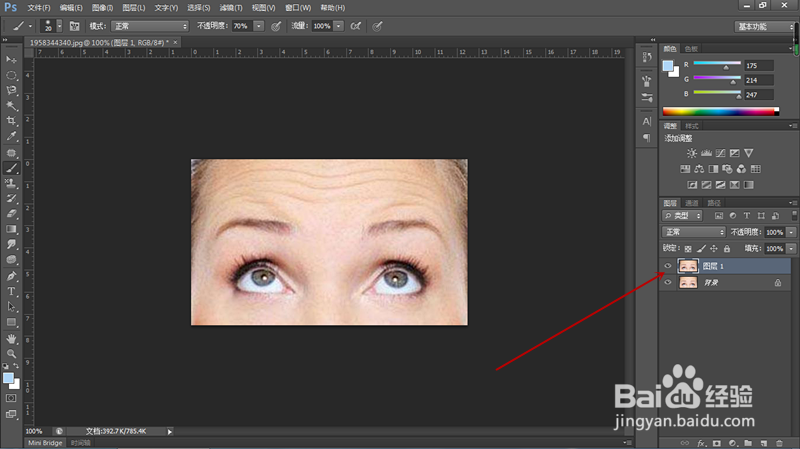Select the Eyedropper tool
This screenshot has height=449, width=800.
(11, 136)
